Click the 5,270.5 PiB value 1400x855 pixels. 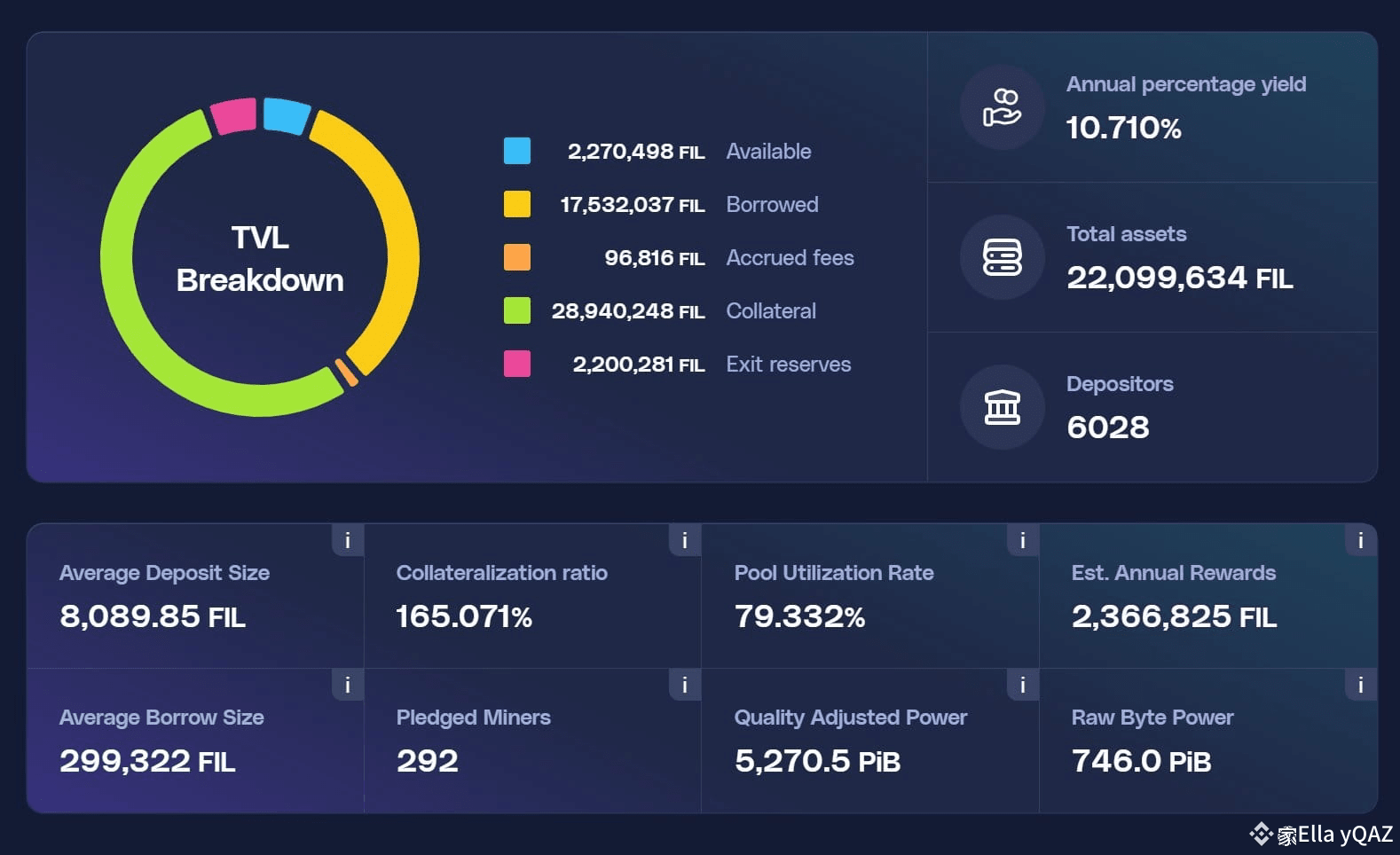[817, 761]
